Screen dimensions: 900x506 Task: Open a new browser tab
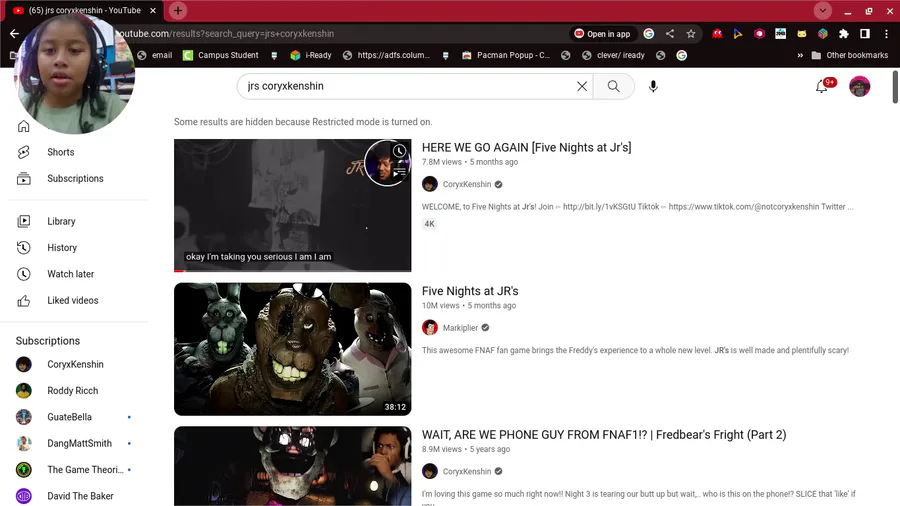pos(178,10)
